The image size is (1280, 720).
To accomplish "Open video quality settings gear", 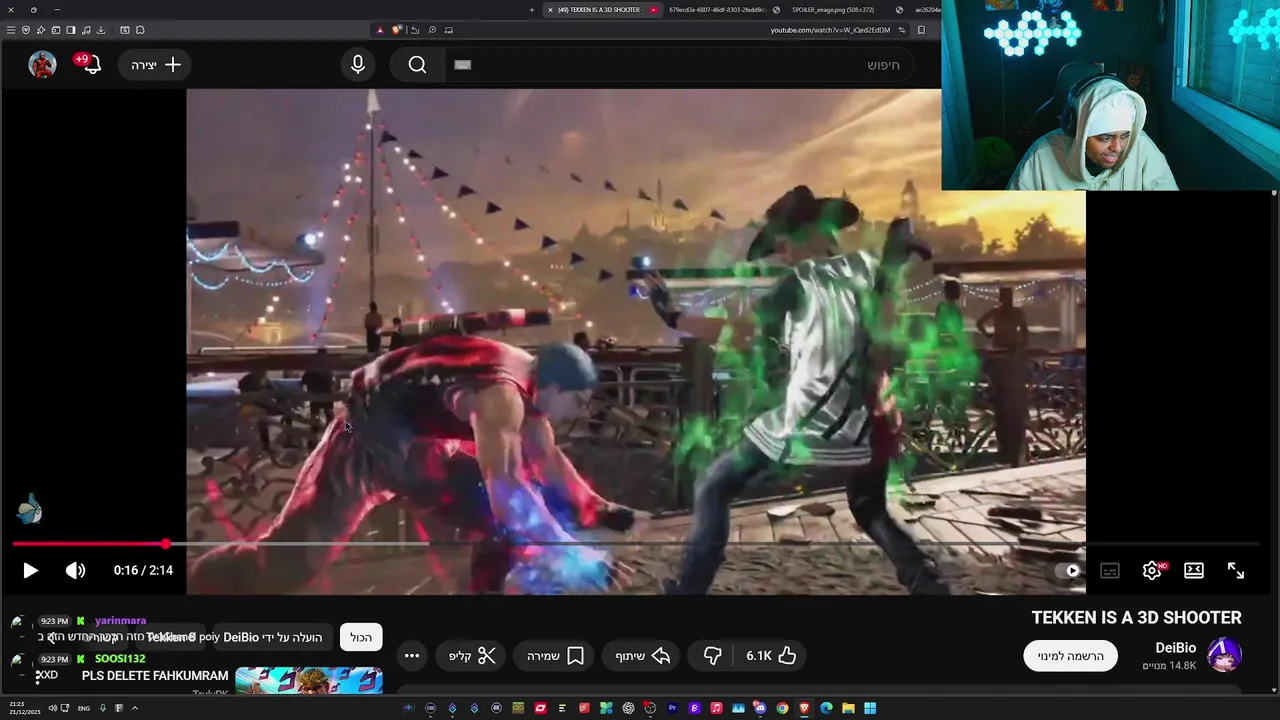I will [1152, 570].
